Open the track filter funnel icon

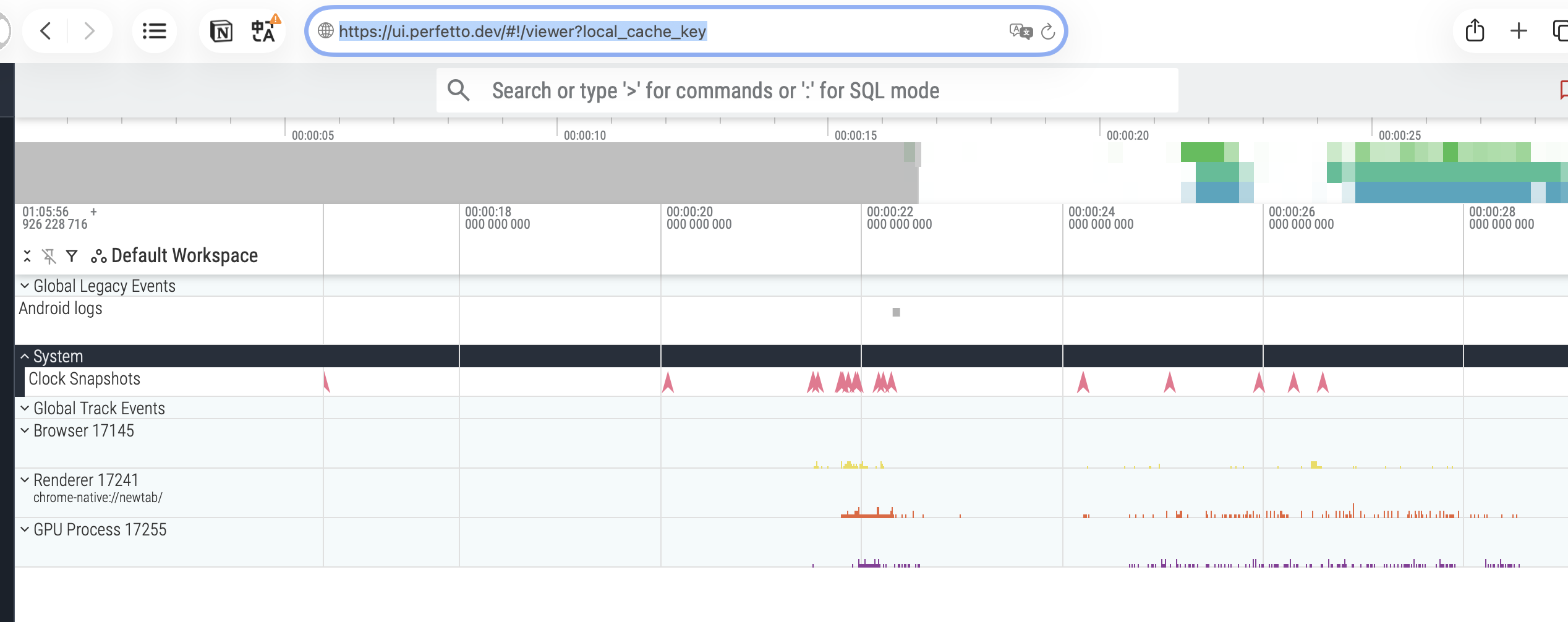(x=72, y=256)
